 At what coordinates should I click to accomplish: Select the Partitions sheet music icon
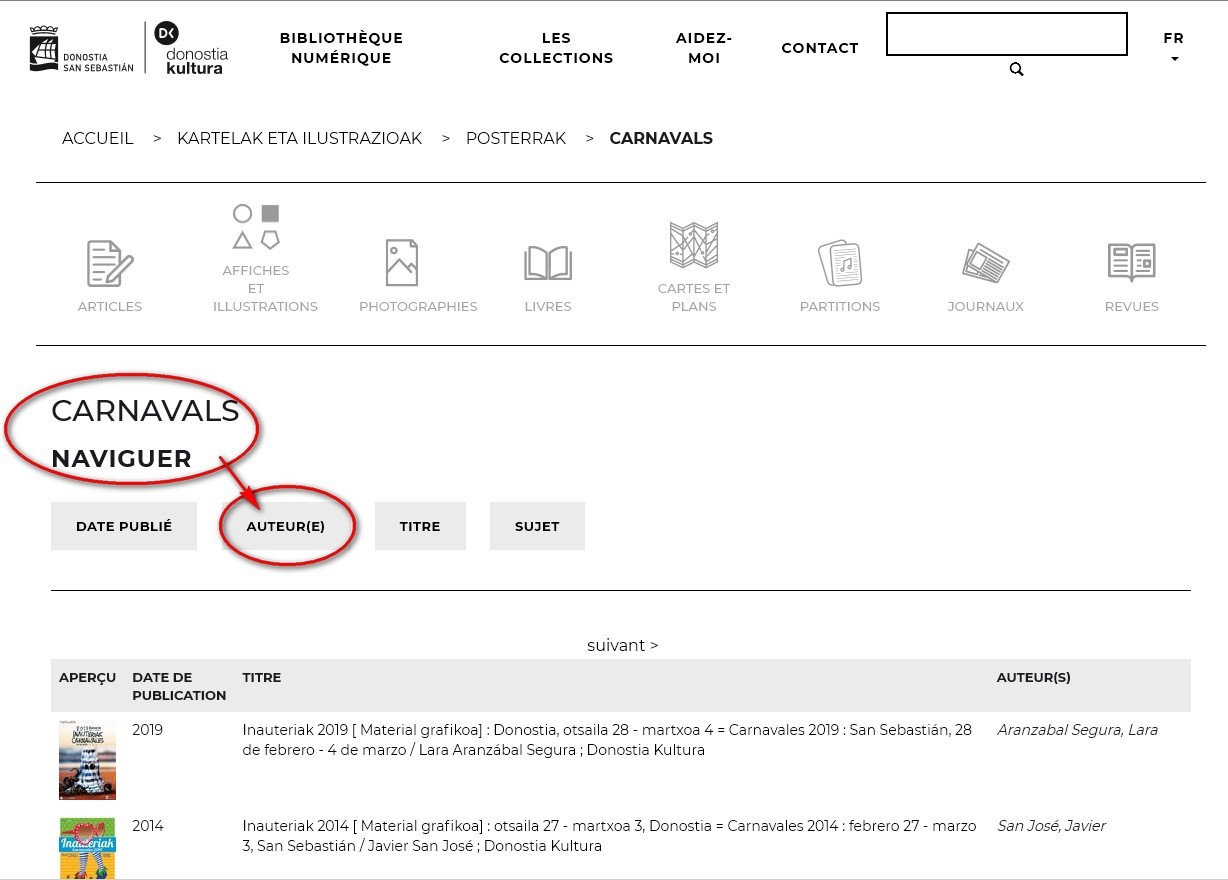click(840, 264)
